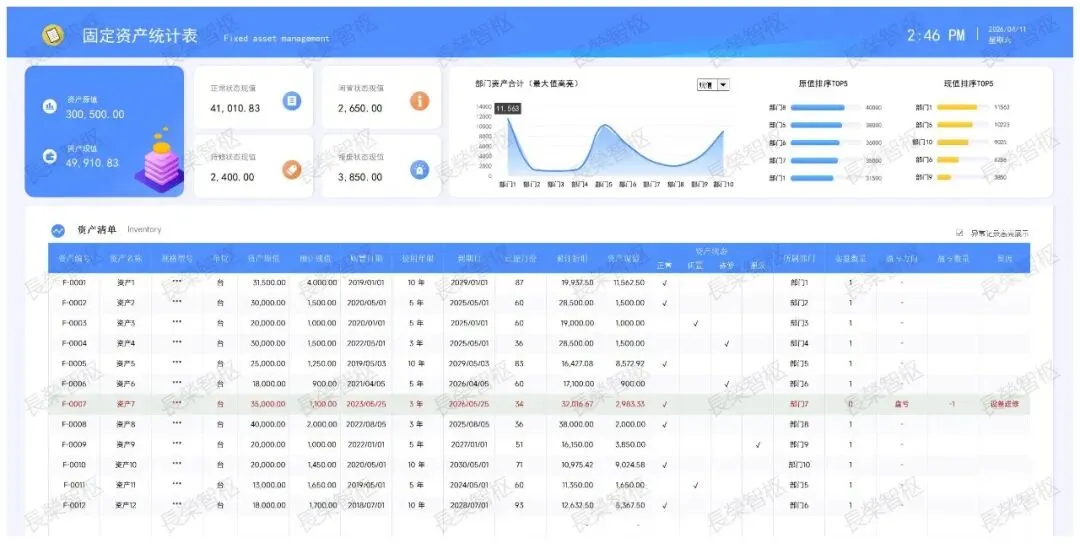Image resolution: width=1080 pixels, height=543 pixels.
Task: Click the status checkmark in row F-0011
Action: 696,485
